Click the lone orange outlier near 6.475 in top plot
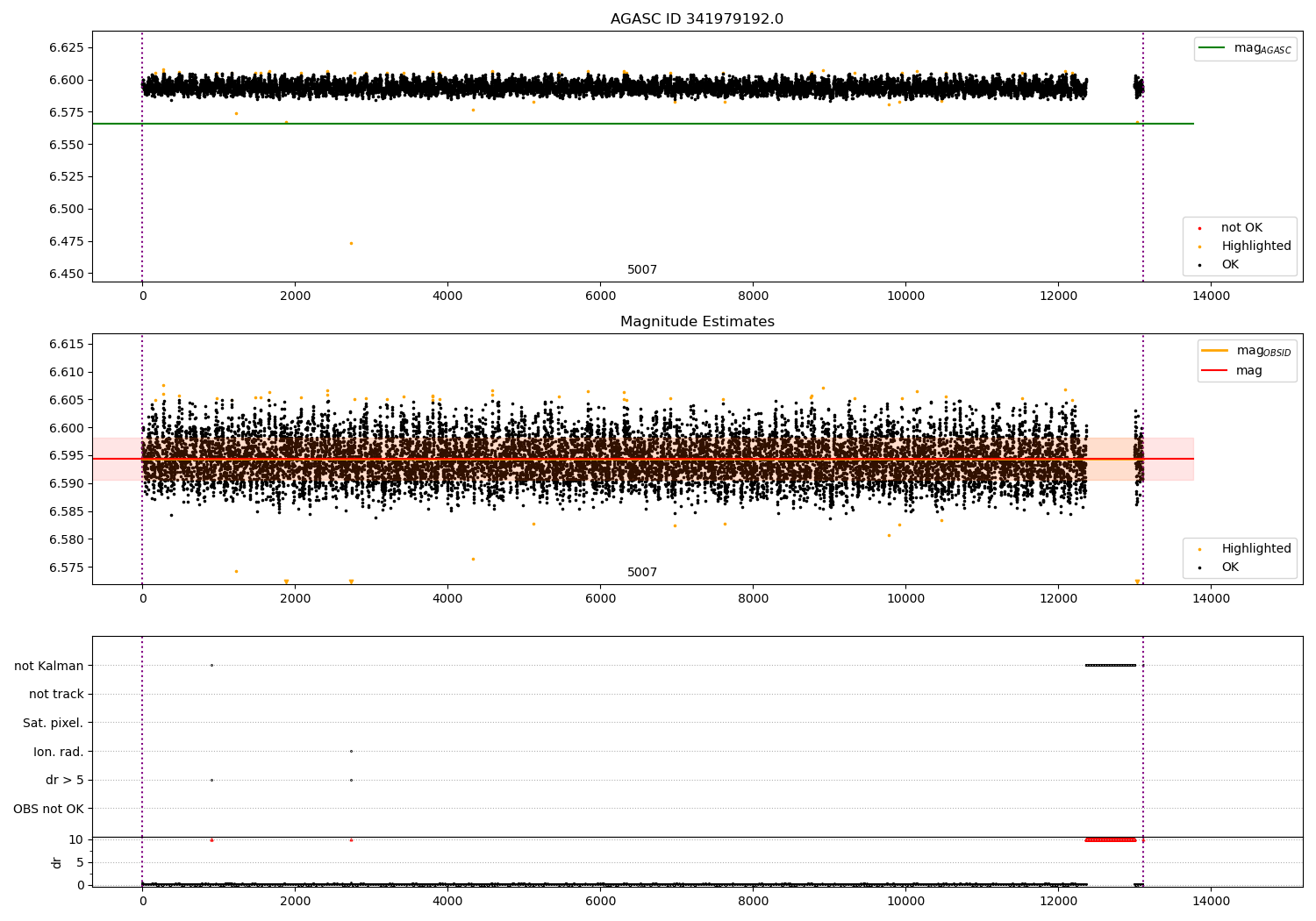This screenshot has width=1316, height=921. (351, 243)
